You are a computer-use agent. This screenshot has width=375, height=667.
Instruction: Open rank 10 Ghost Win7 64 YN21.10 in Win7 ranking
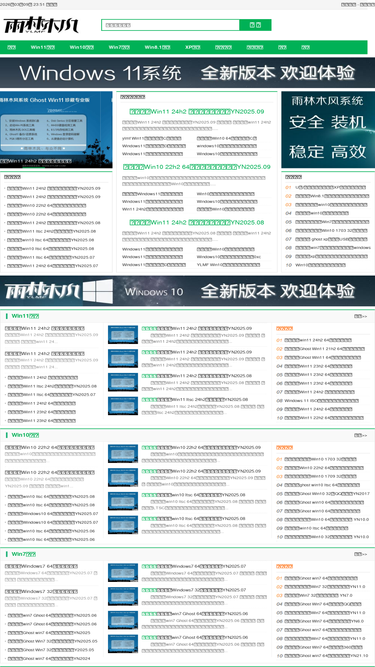point(327,656)
